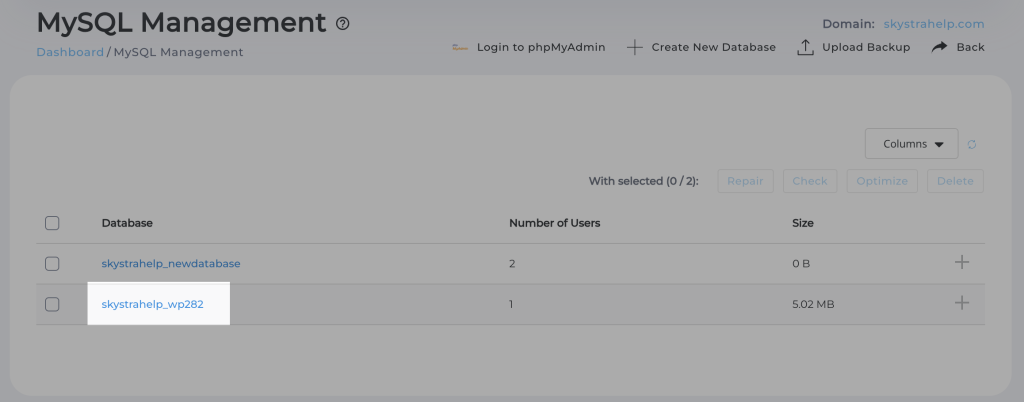Sort by the Size column header
The width and height of the screenshot is (1024, 402).
tap(803, 223)
